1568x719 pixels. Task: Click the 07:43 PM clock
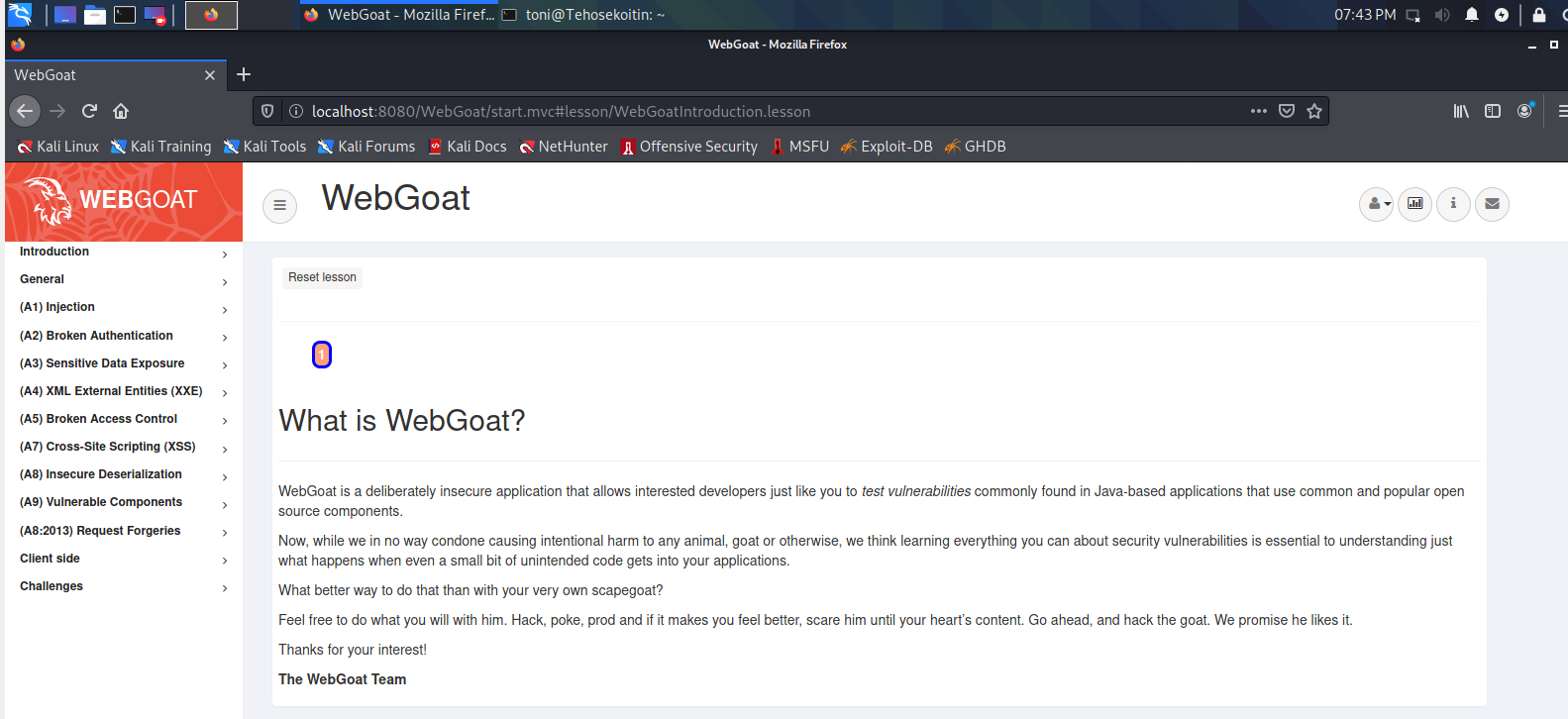tap(1365, 15)
